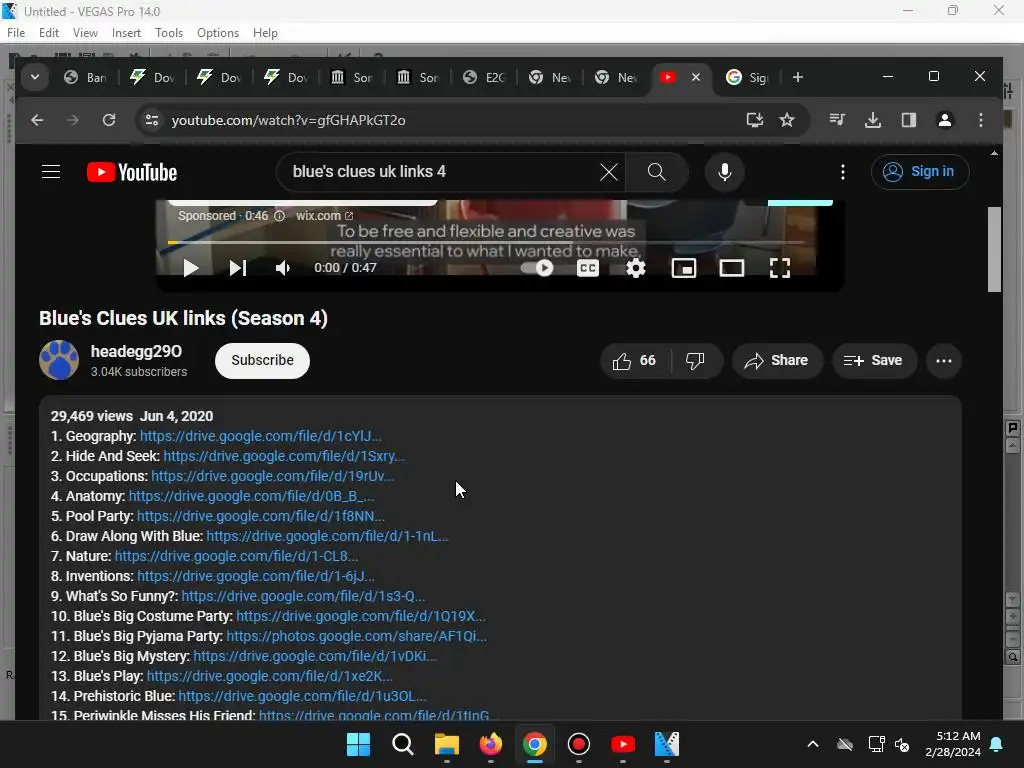The image size is (1024, 768).
Task: Open Blue's Big Pyjama Party photos link
Action: pos(357,636)
